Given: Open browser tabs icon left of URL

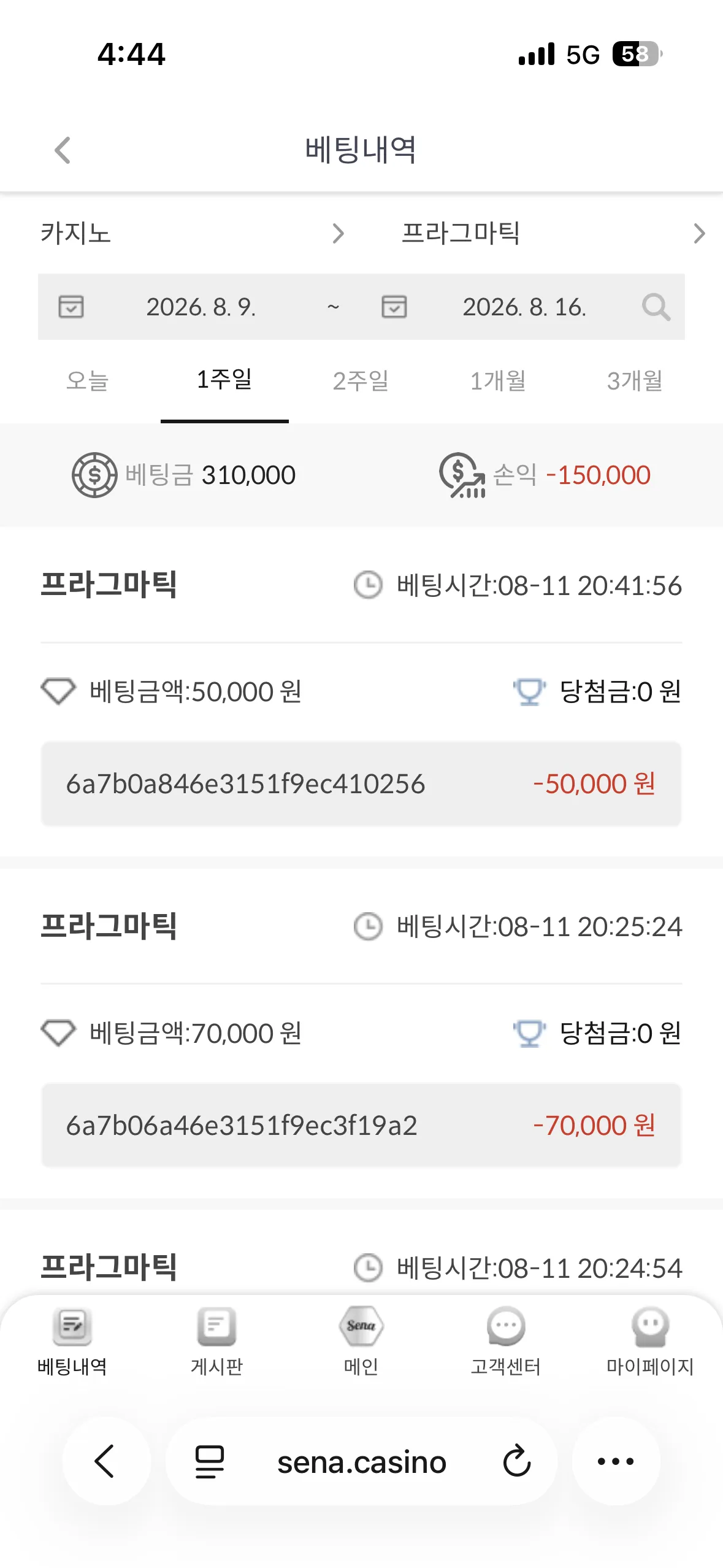Looking at the screenshot, I should tap(209, 1461).
